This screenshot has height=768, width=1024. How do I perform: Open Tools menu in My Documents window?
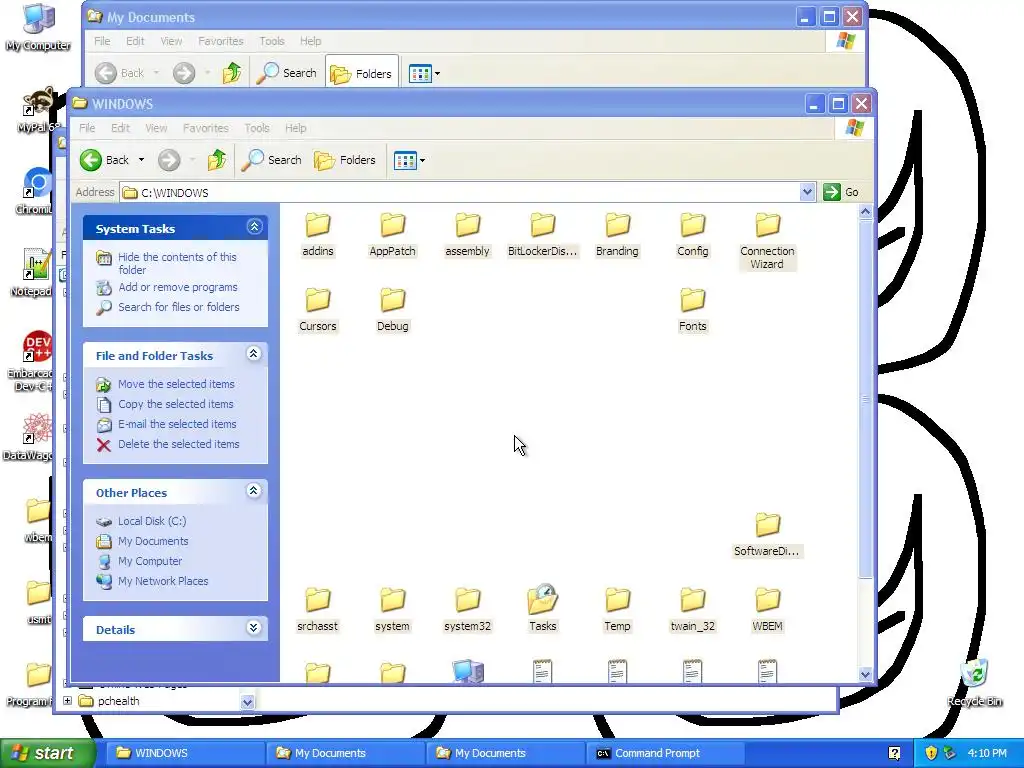pyautogui.click(x=272, y=41)
